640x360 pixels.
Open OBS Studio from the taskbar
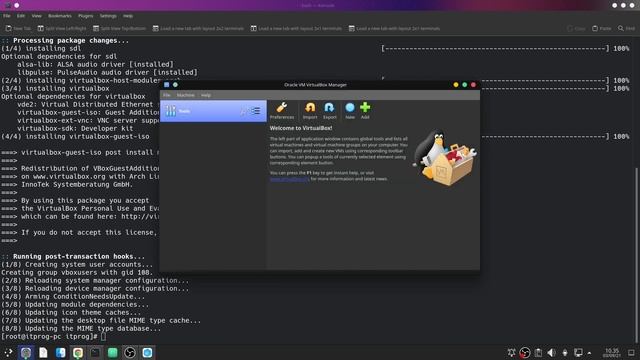click(130, 353)
